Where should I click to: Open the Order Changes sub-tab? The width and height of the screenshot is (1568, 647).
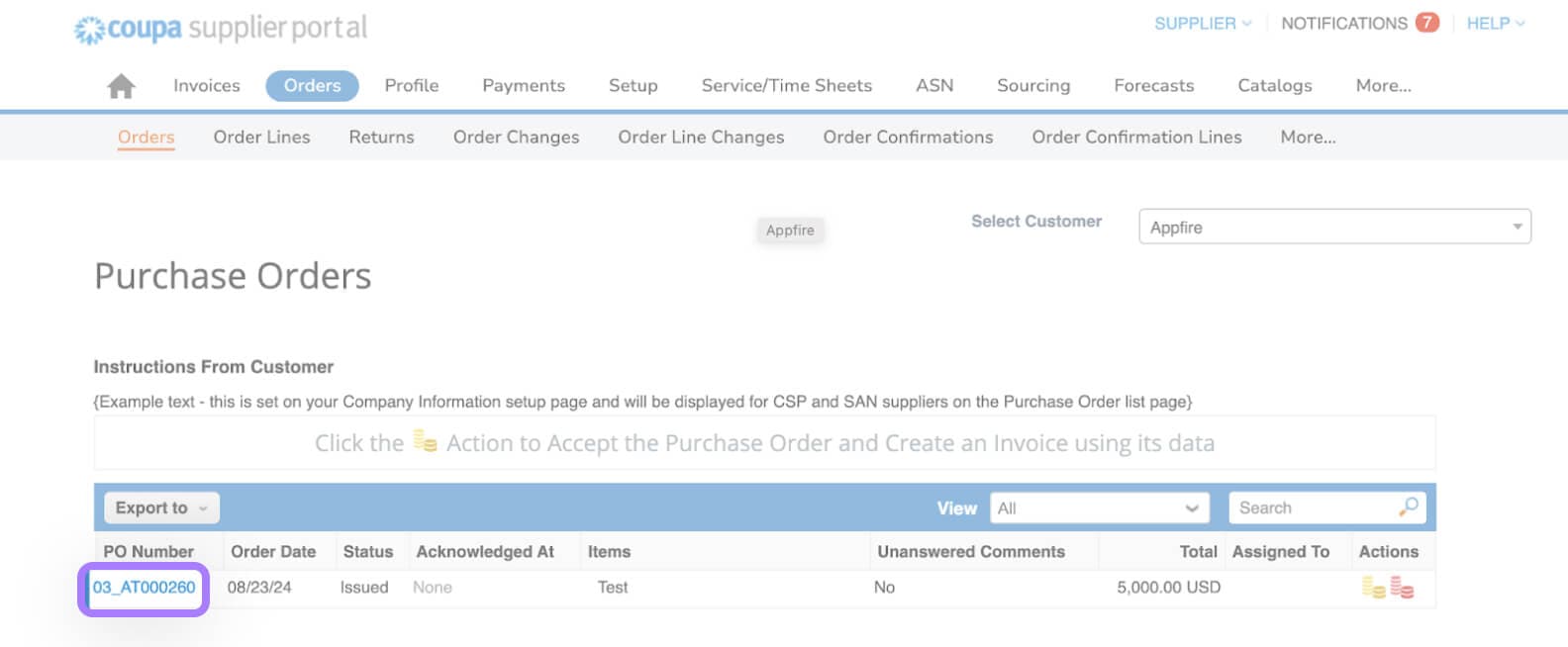516,138
